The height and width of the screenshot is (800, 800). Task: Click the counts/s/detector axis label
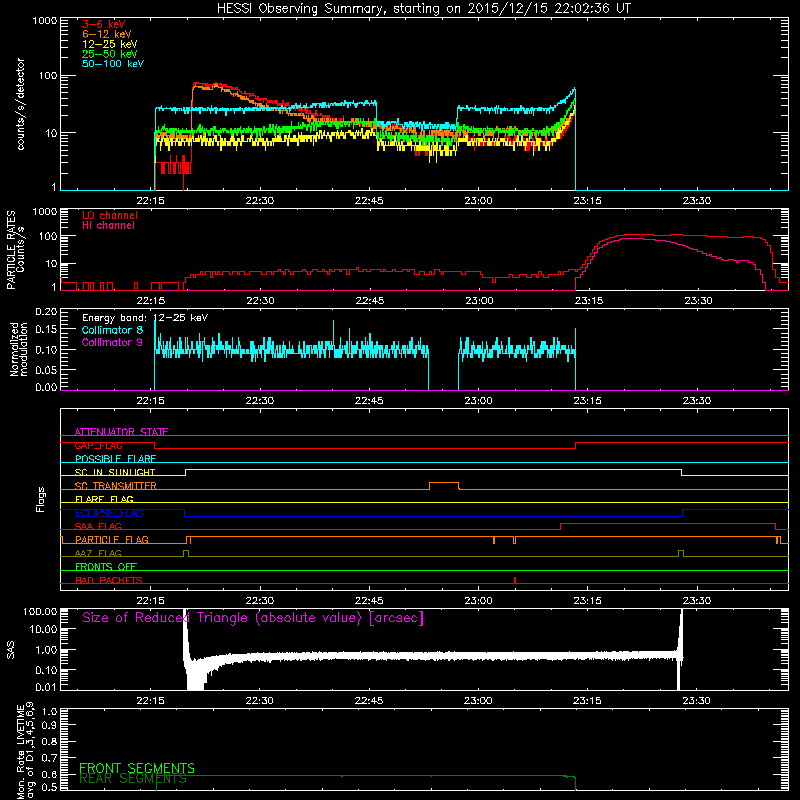pyautogui.click(x=20, y=104)
